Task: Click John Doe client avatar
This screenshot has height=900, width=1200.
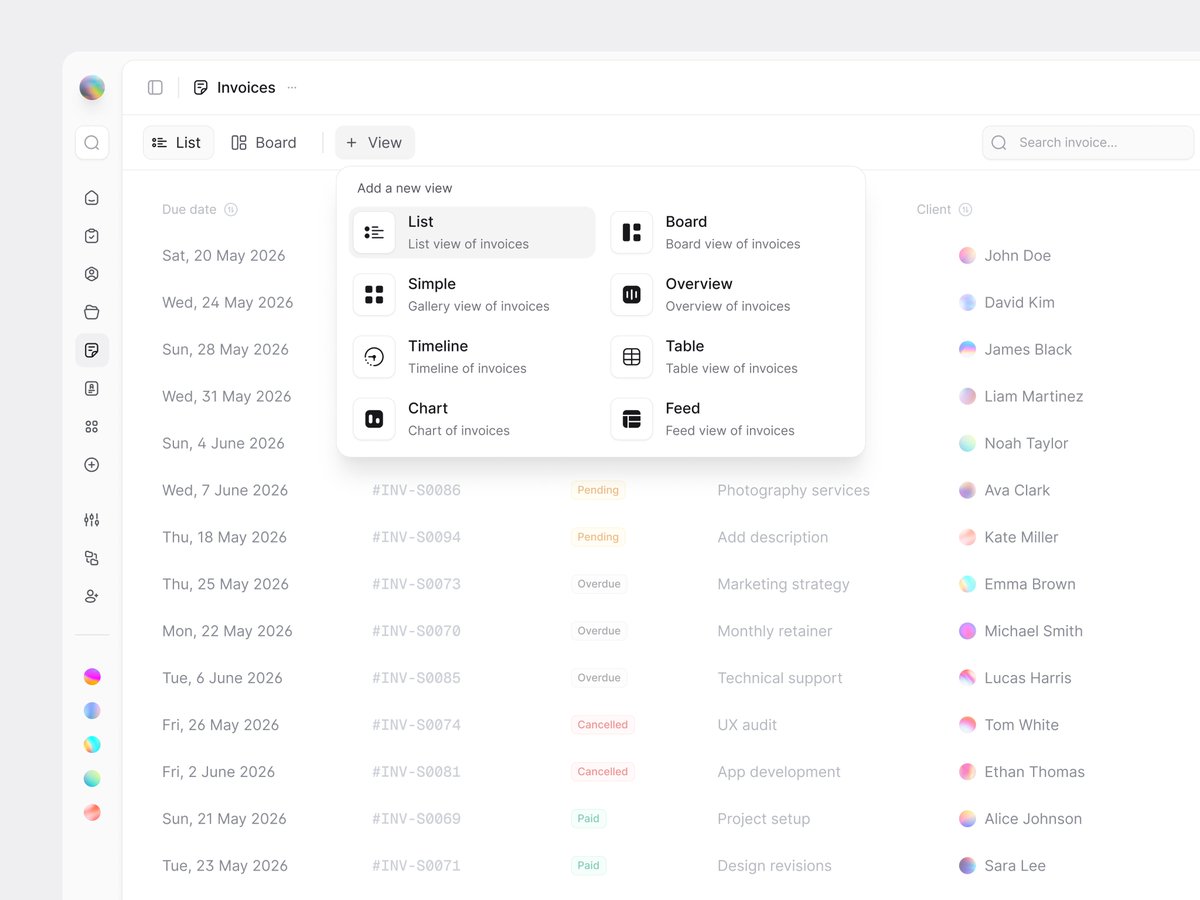Action: [967, 256]
